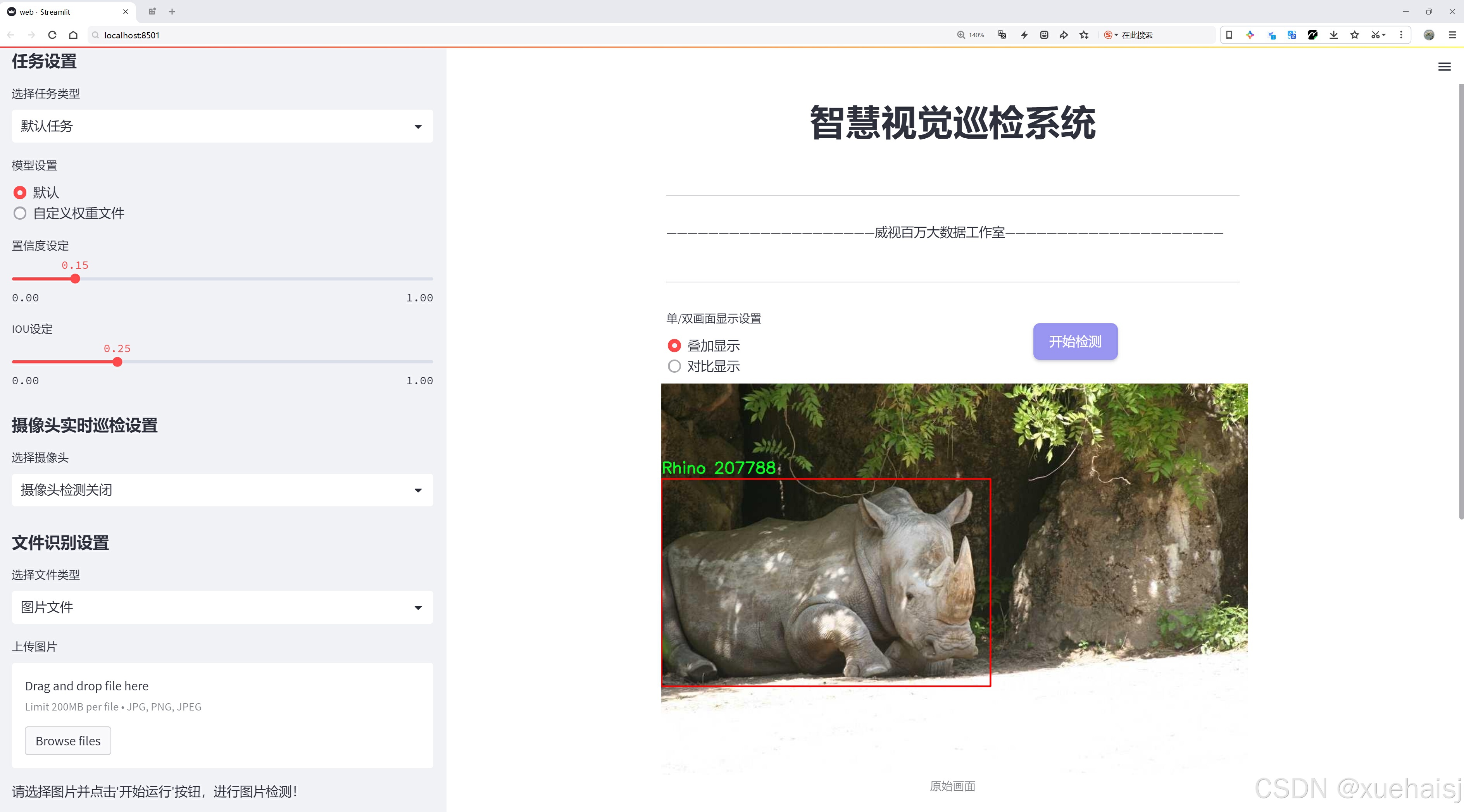Viewport: 1464px width, 812px height.
Task: Click the zoom level 140% icon
Action: (x=970, y=35)
